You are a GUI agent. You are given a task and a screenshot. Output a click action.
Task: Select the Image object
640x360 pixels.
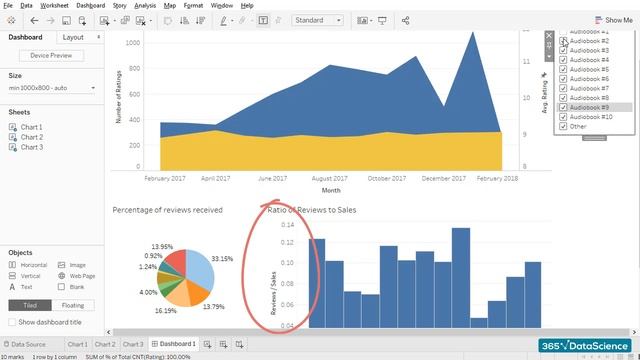71,265
